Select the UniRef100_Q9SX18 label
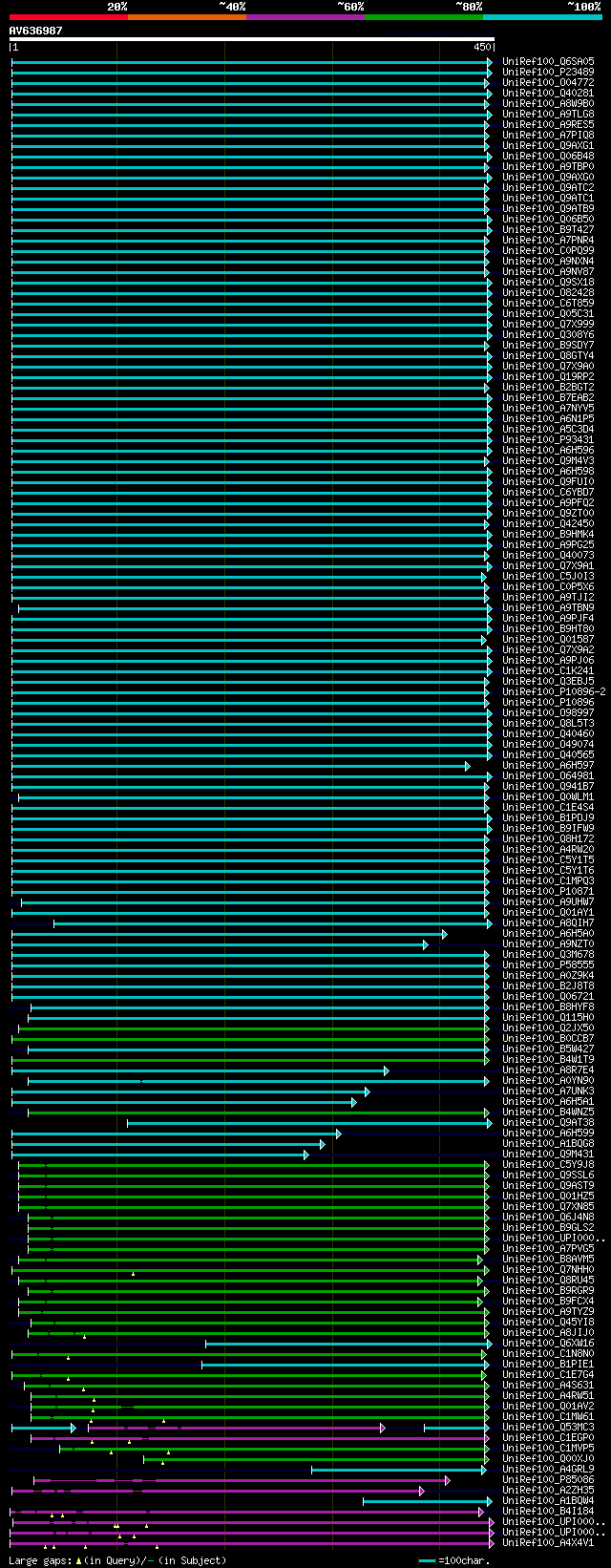This screenshot has width=611, height=1568. (548, 282)
